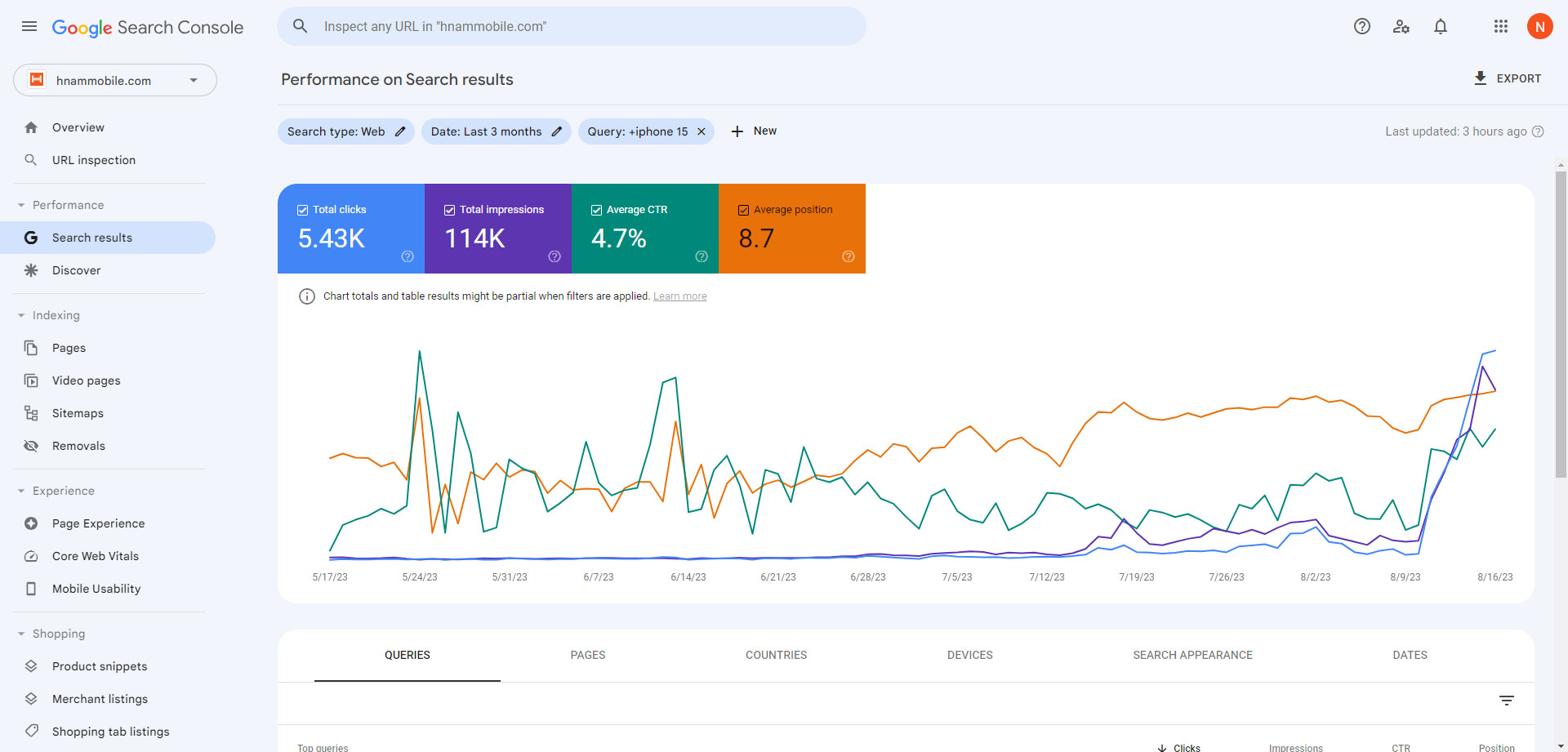Collapse the Indexing sidebar section
The width and height of the screenshot is (1568, 752).
21,315
